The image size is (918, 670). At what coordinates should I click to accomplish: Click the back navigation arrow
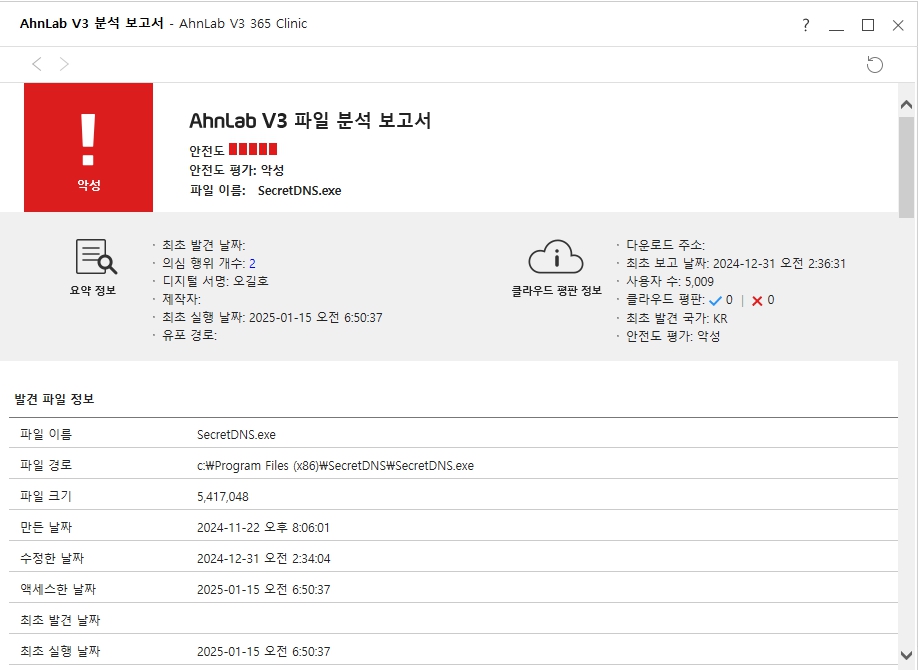tap(37, 64)
